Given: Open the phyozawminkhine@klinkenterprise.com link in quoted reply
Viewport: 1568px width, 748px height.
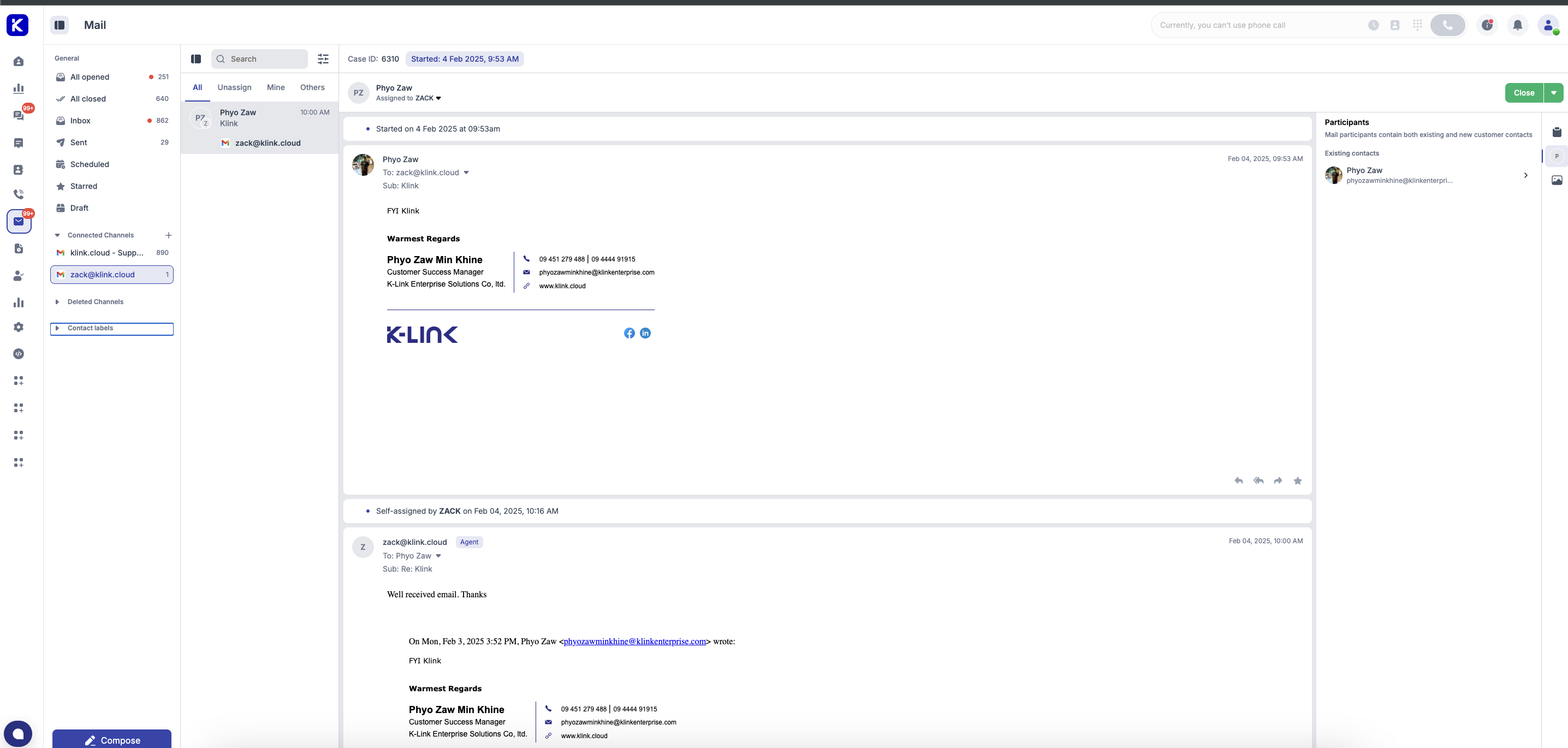Looking at the screenshot, I should point(634,642).
